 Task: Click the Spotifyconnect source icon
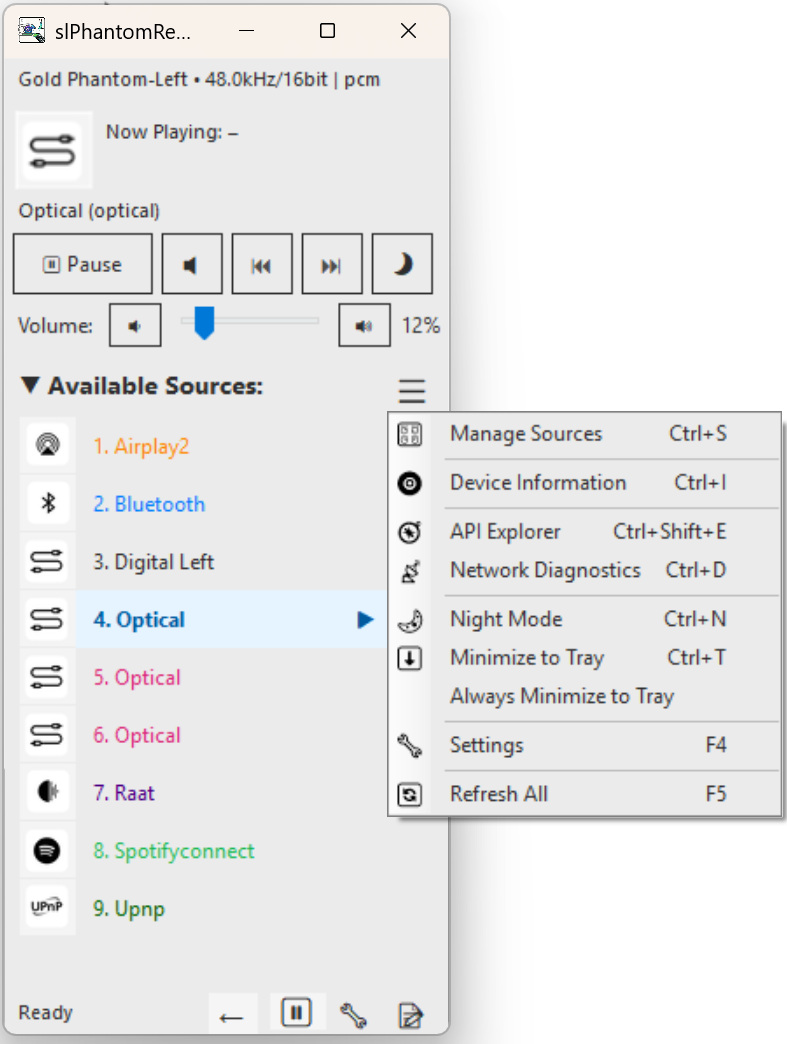47,851
